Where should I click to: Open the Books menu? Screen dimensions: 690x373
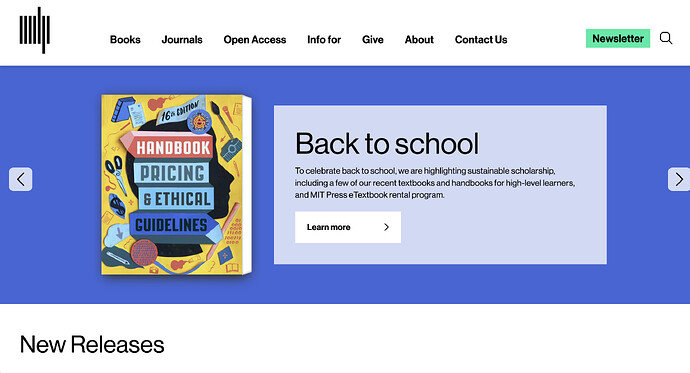point(125,40)
